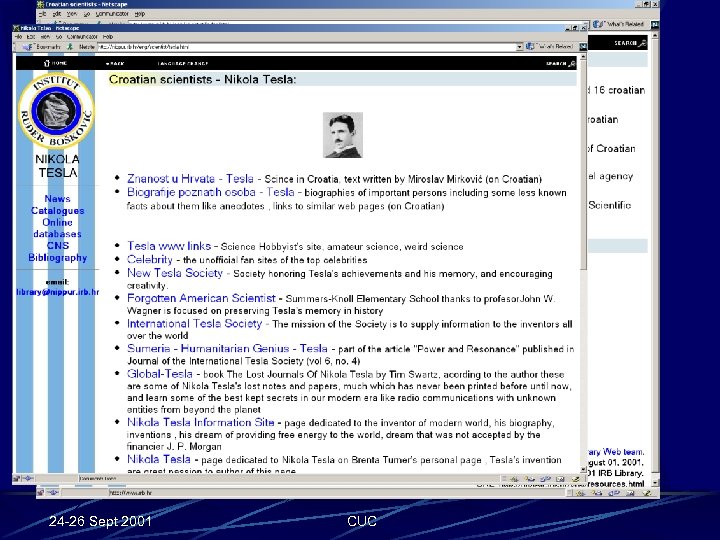Click What's Related in the Croatian scientists window

(619, 24)
